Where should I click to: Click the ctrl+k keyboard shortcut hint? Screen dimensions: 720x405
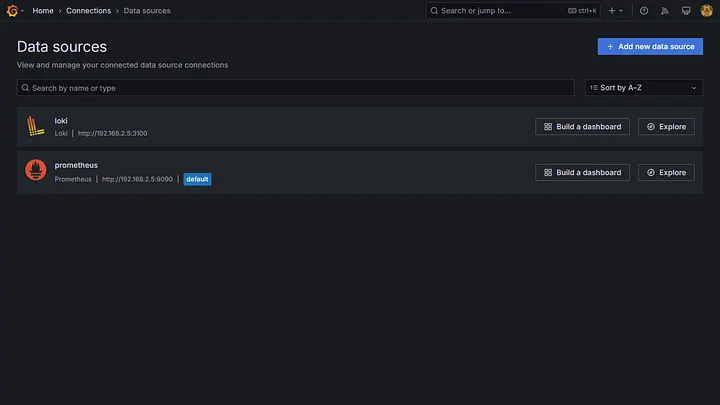click(582, 11)
